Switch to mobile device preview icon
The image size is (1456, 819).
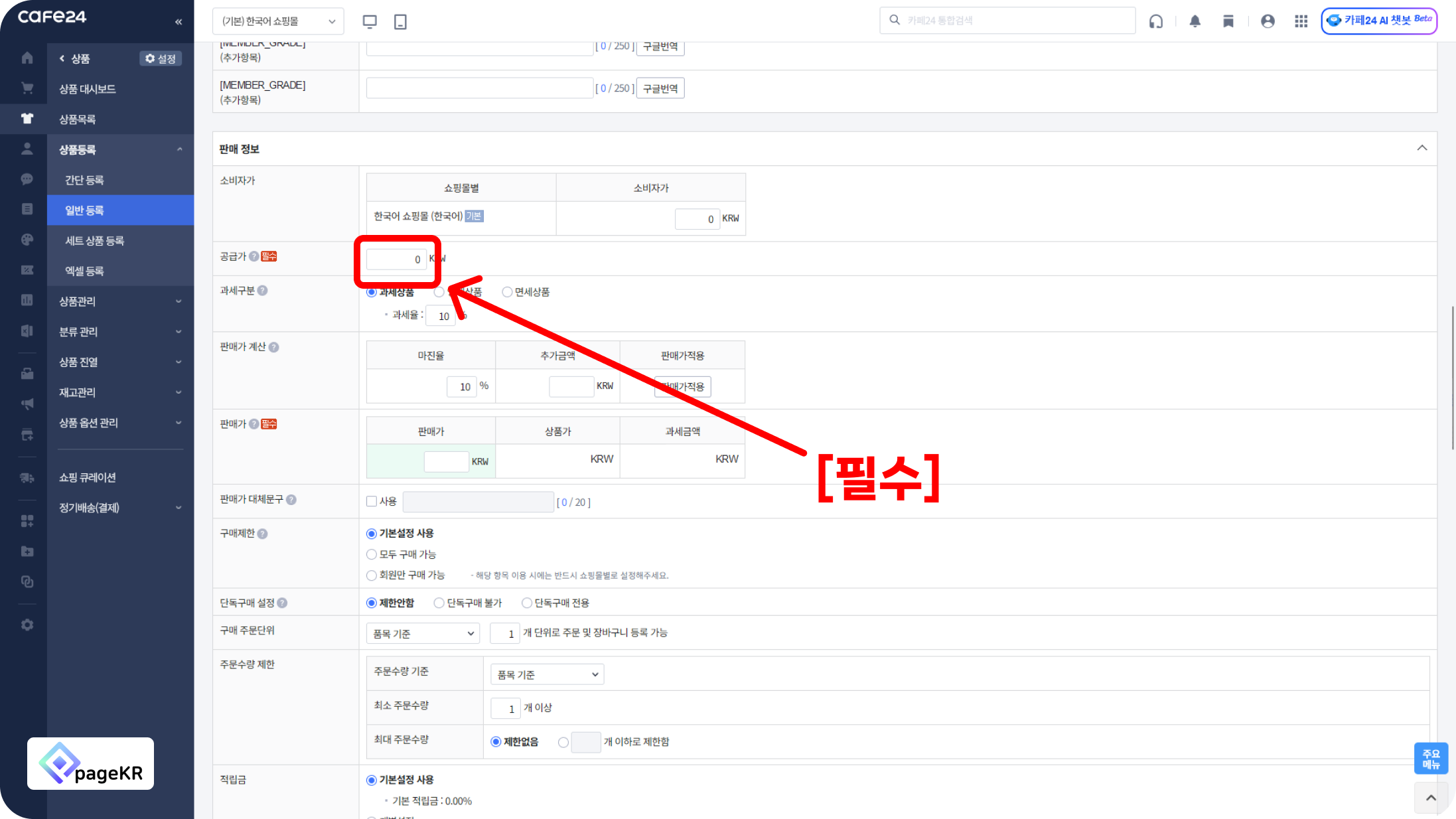[x=400, y=21]
